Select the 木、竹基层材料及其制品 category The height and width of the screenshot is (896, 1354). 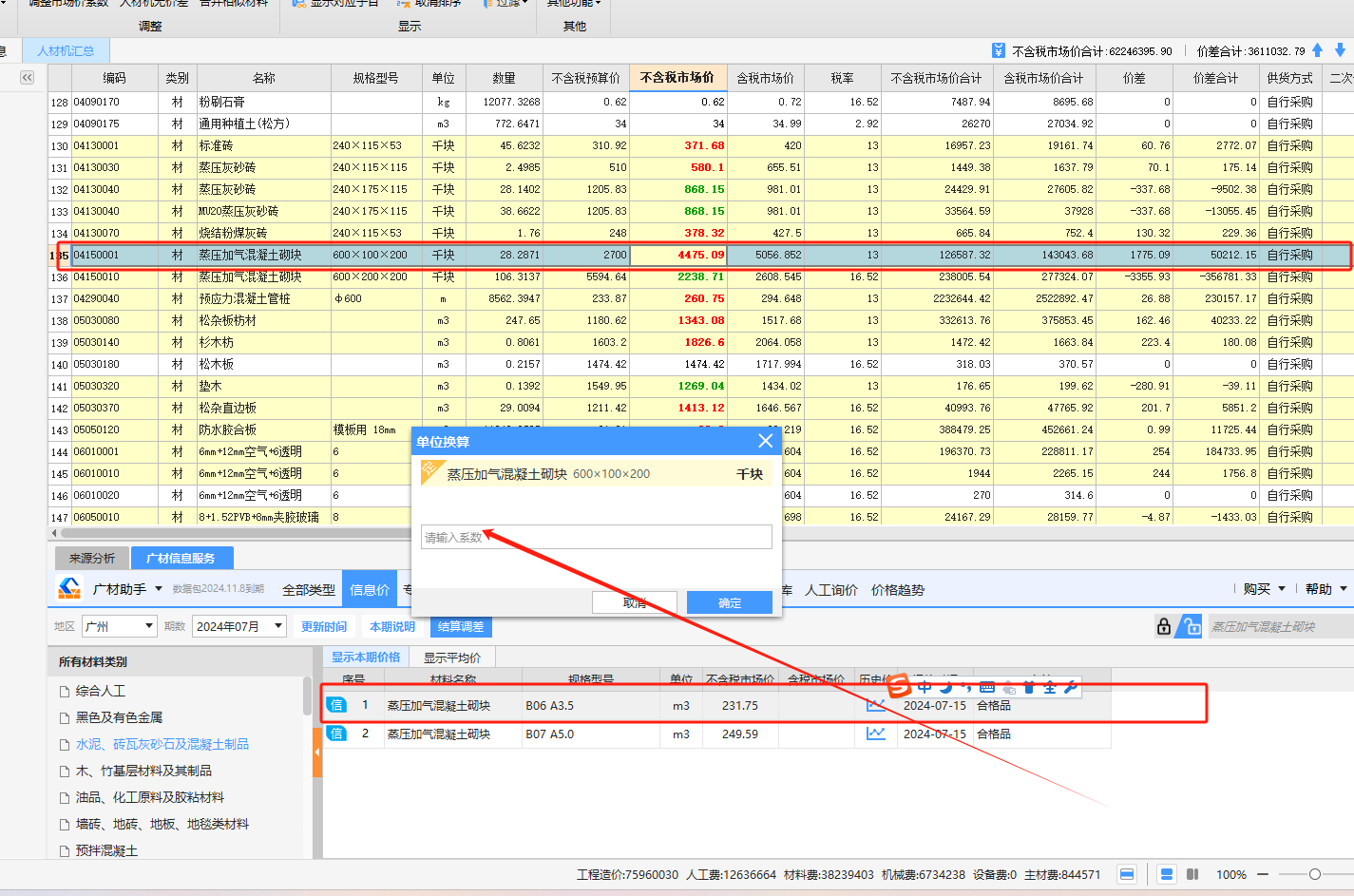(143, 771)
